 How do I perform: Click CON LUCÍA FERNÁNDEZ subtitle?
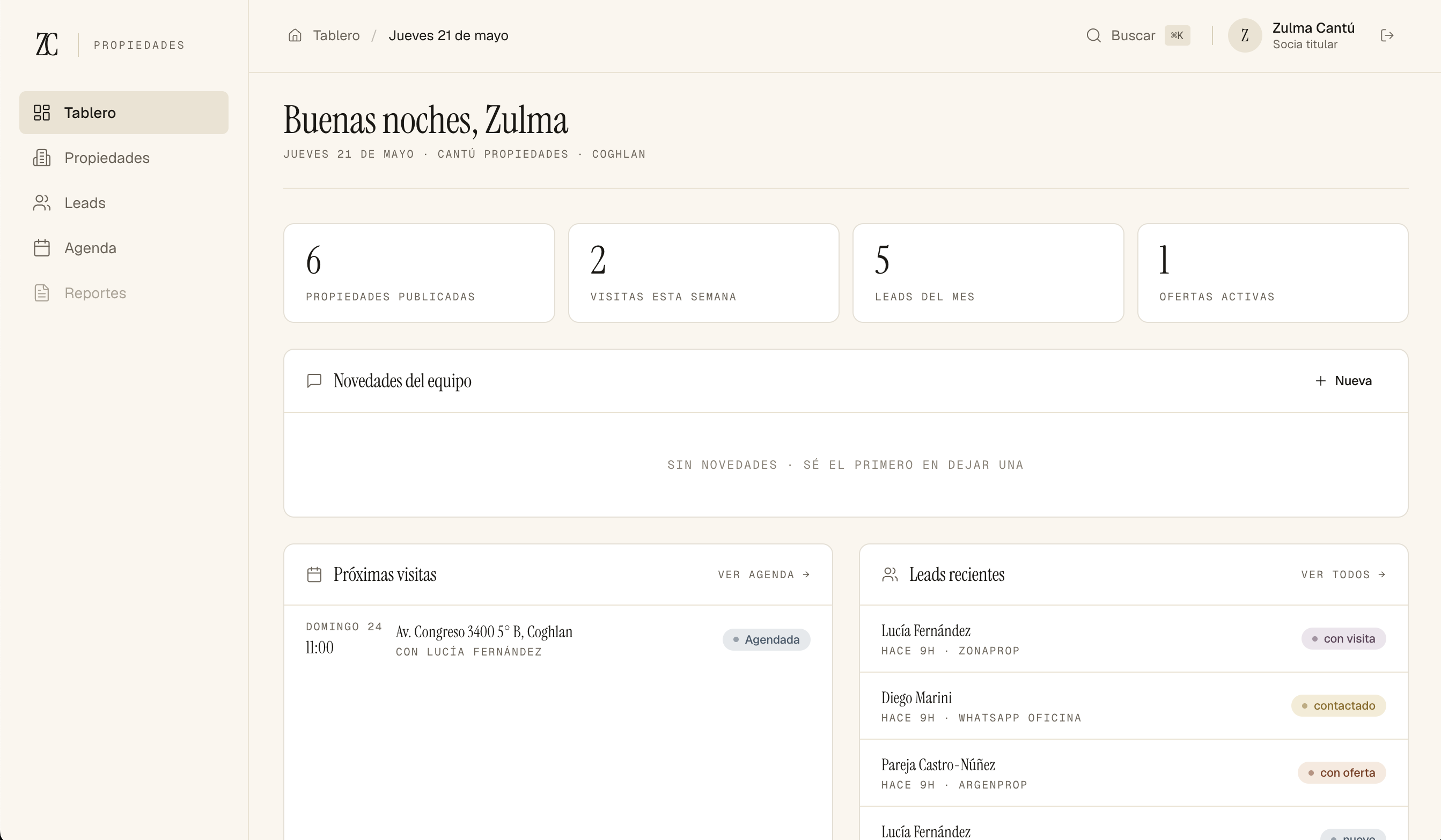469,652
